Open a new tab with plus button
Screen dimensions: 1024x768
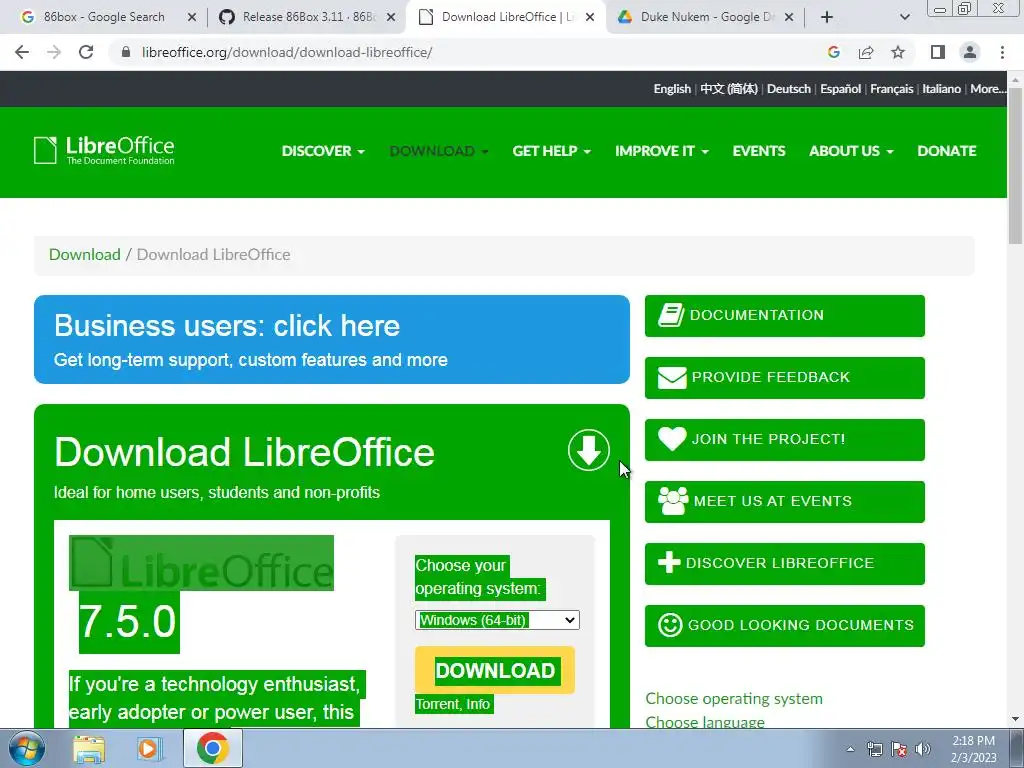[827, 17]
